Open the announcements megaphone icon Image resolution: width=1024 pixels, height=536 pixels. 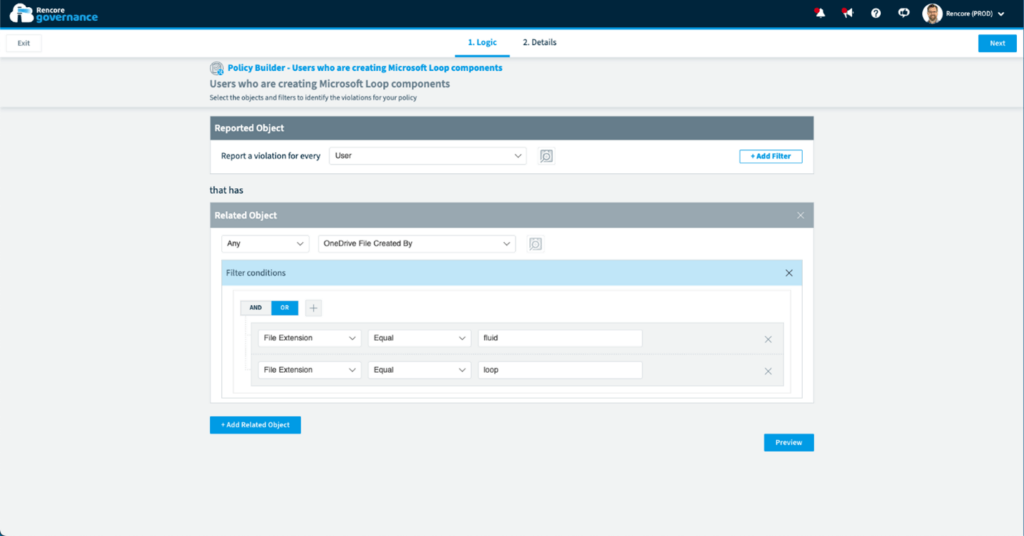pyautogui.click(x=848, y=13)
